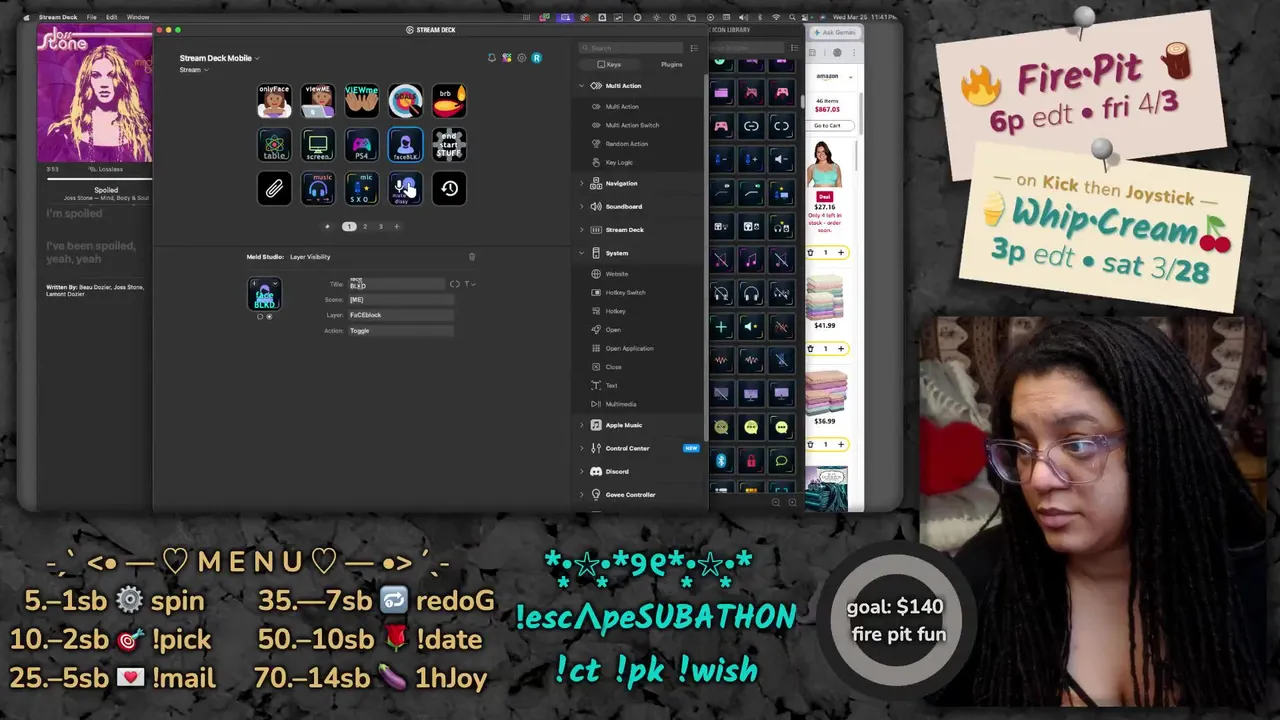Toggle list view in Icon Library
Image resolution: width=1280 pixels, height=720 pixels.
pos(794,48)
